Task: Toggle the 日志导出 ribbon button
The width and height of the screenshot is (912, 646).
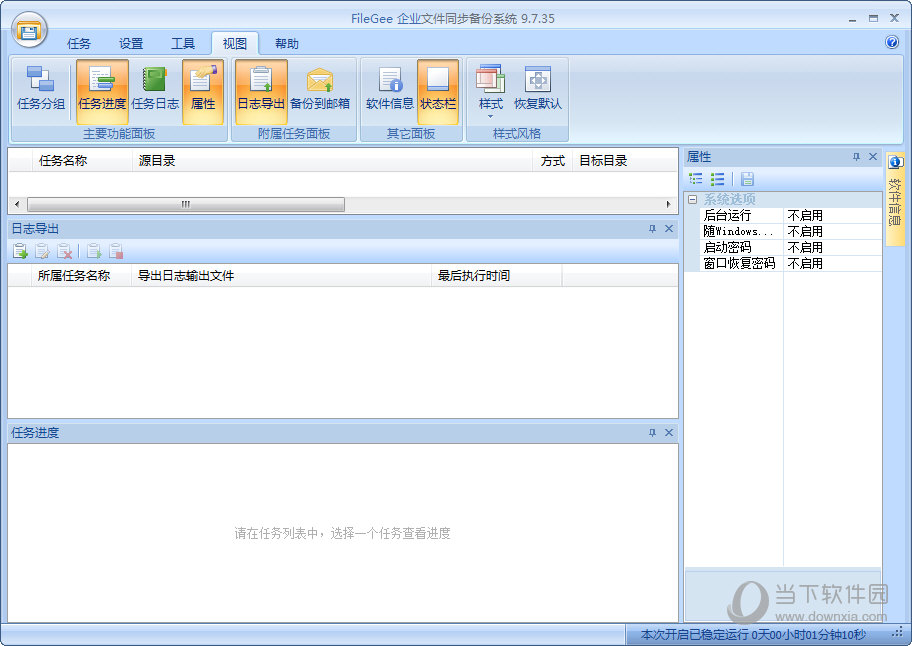Action: [261, 91]
